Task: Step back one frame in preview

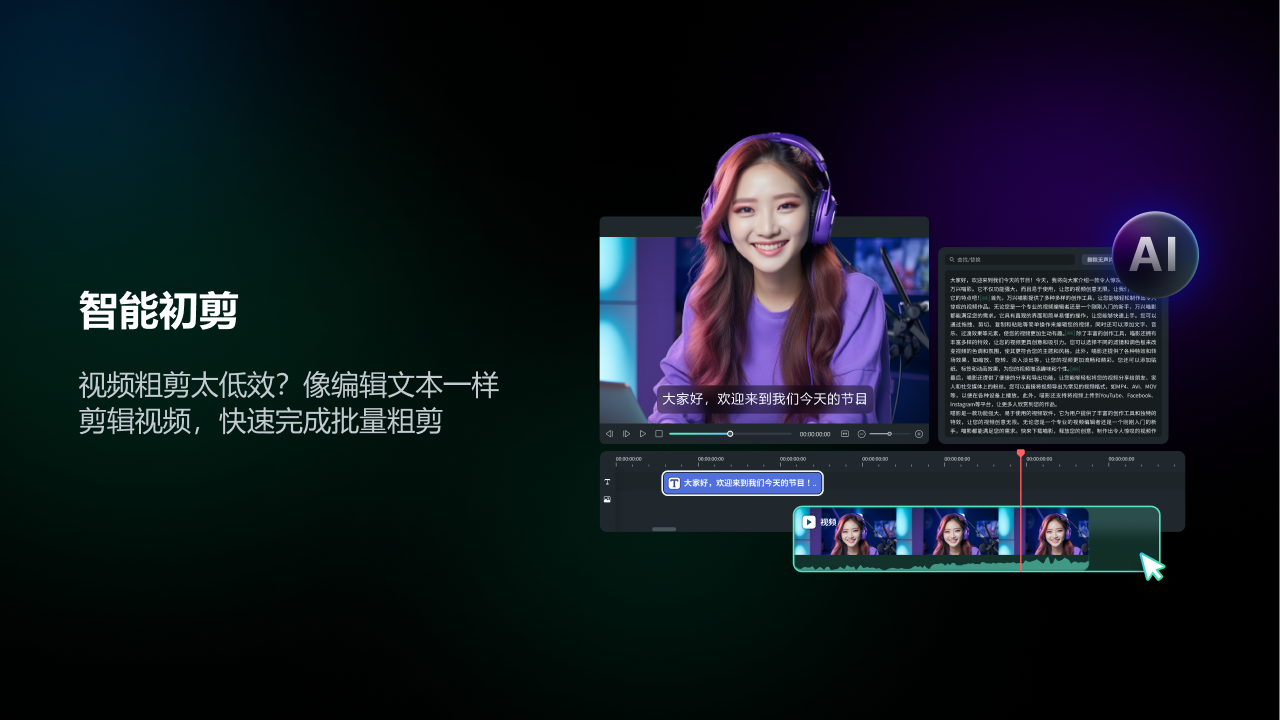Action: [609, 434]
